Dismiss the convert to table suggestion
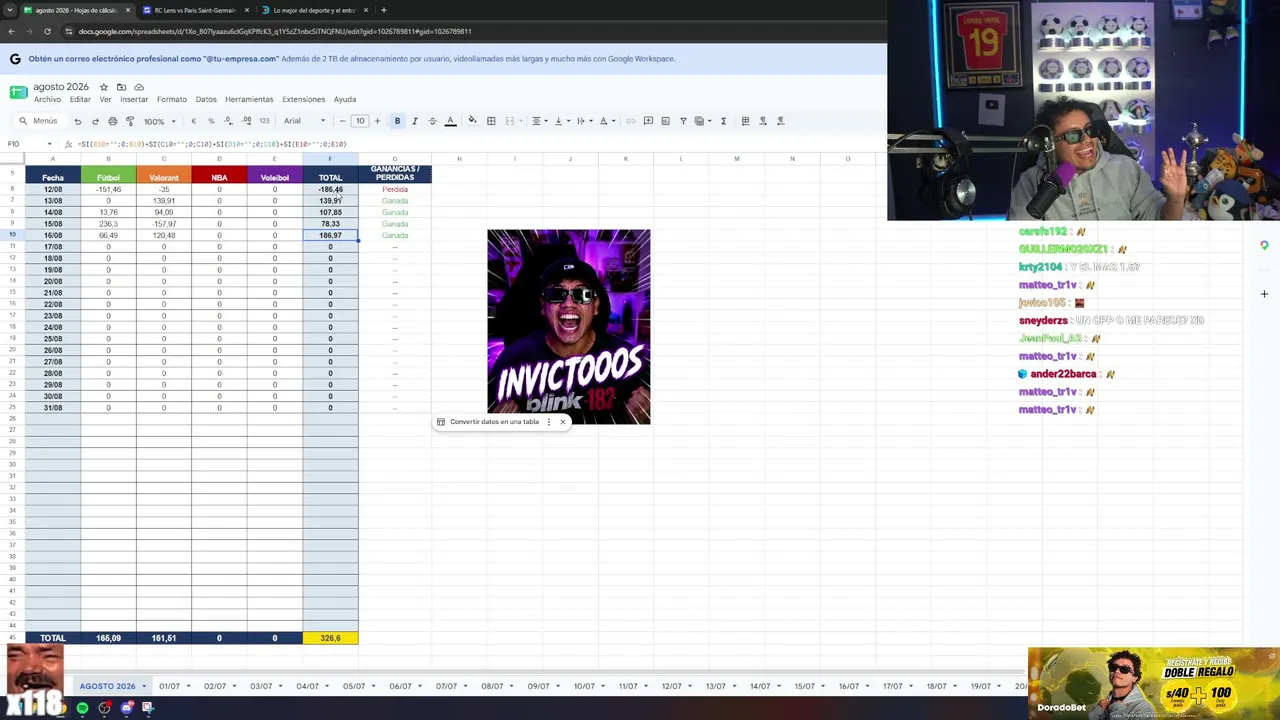Viewport: 1280px width, 720px height. [x=563, y=422]
